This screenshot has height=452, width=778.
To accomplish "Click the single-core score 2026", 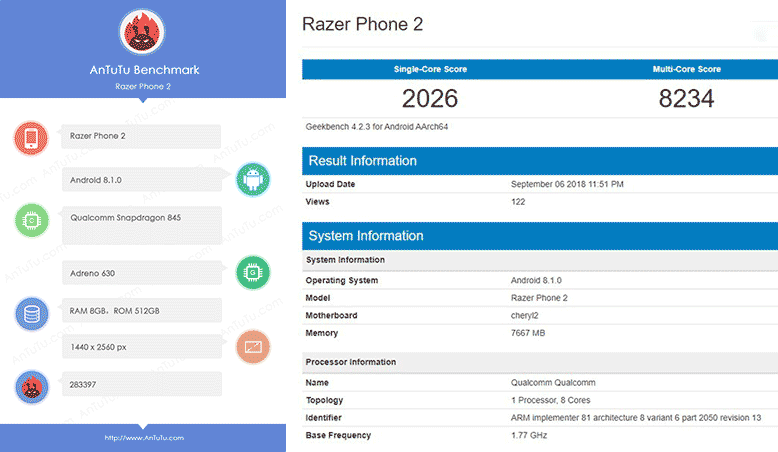I will (430, 98).
